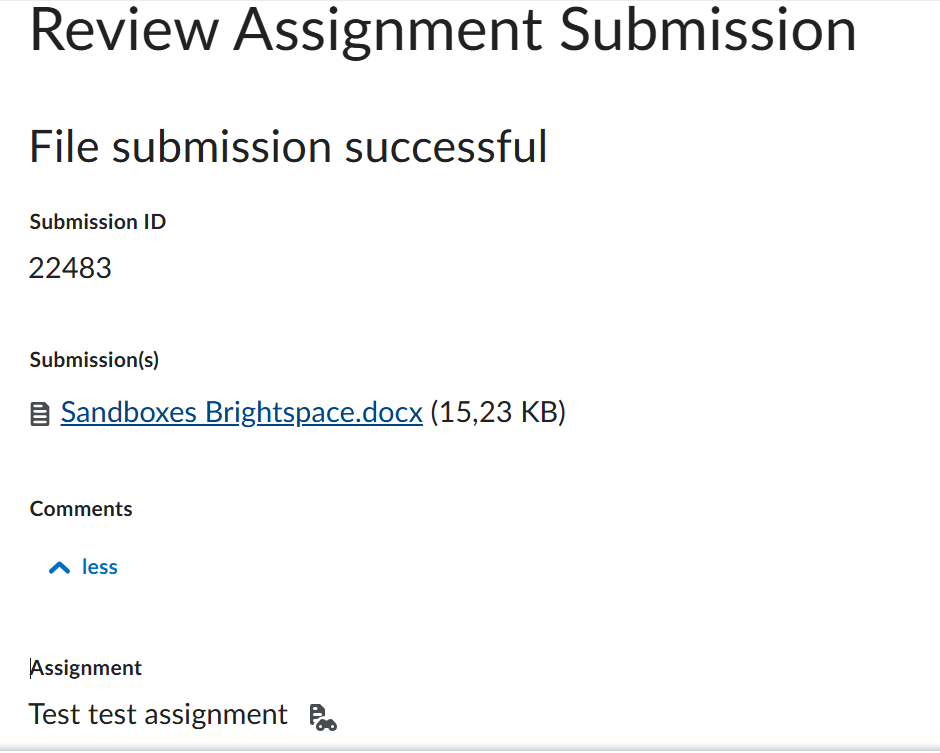
Task: Click the (15,23 KB) file size text
Action: [x=498, y=412]
